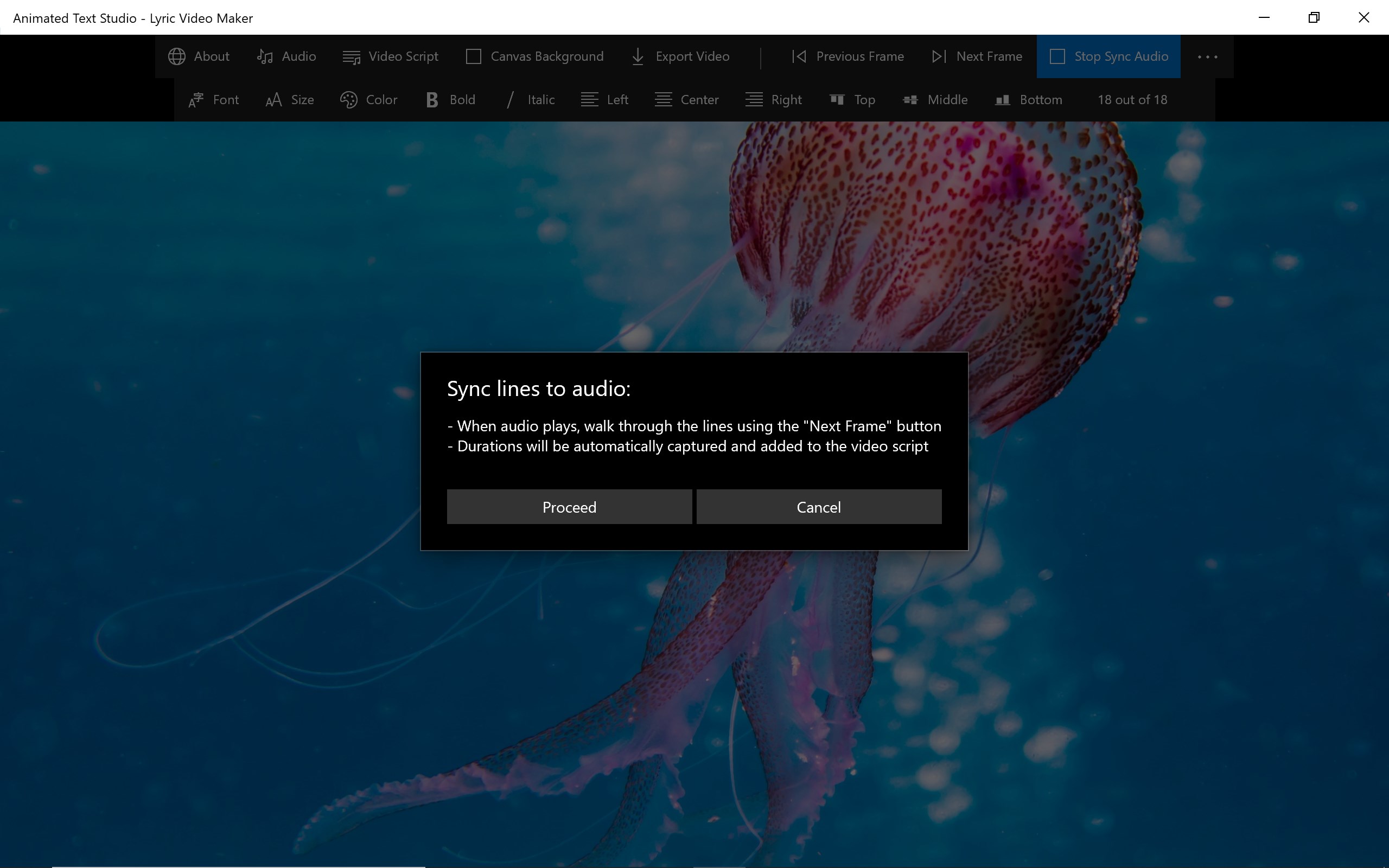
Task: Set vertical alignment to Middle
Action: click(x=935, y=100)
